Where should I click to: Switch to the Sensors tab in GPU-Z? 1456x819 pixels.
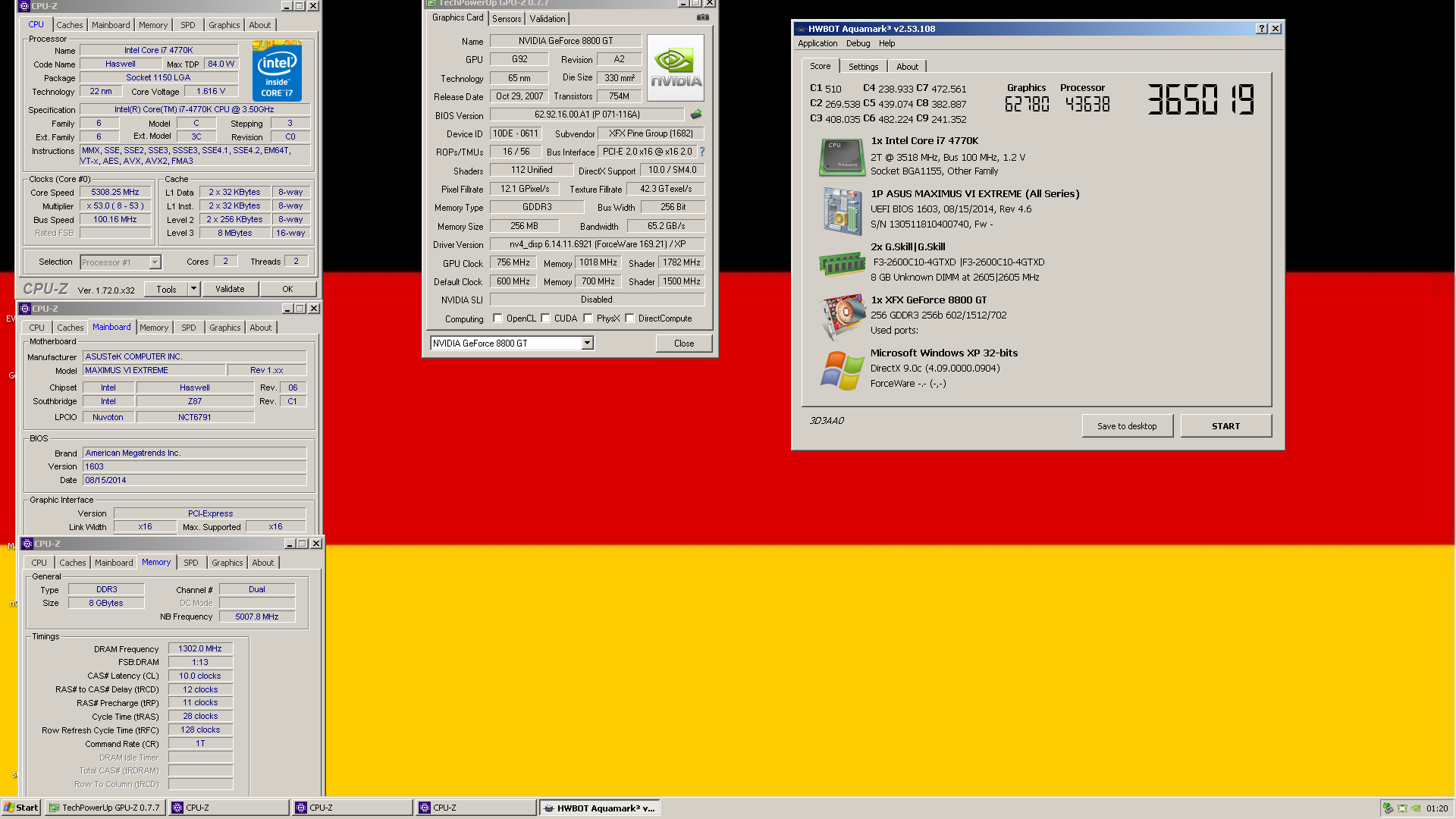point(507,19)
